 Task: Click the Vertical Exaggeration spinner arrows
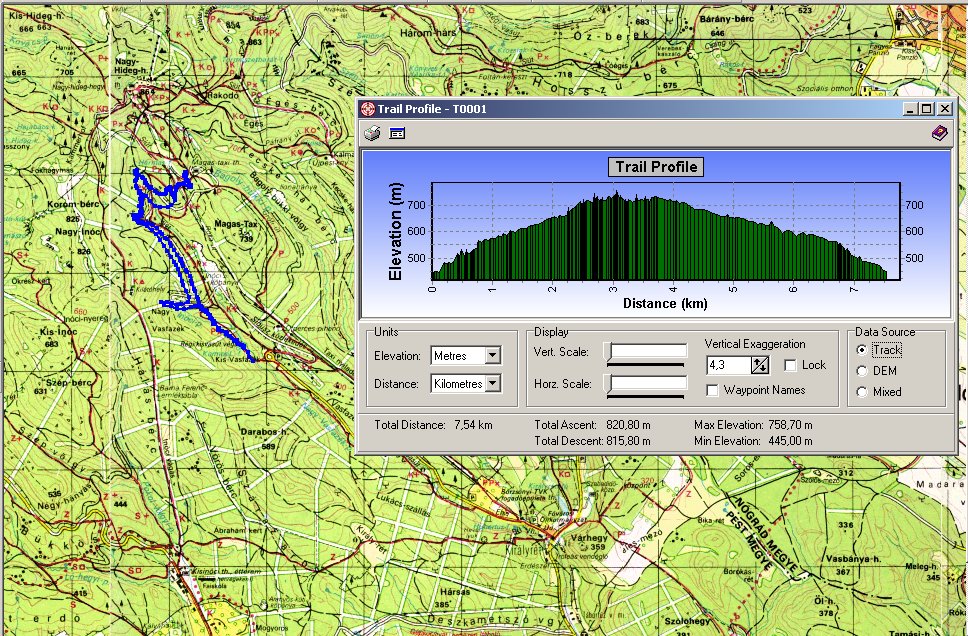coord(760,365)
